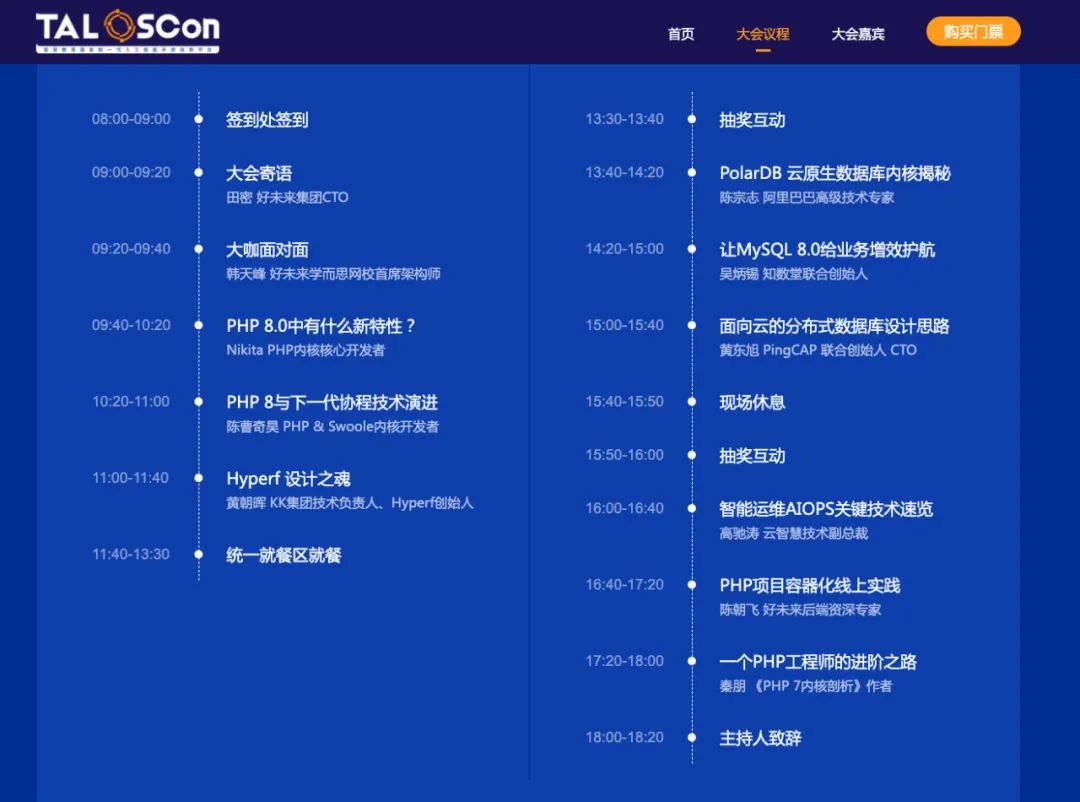Image resolution: width=1080 pixels, height=802 pixels.
Task: Open PHP项目容器化线上实践 session
Action: [810, 586]
